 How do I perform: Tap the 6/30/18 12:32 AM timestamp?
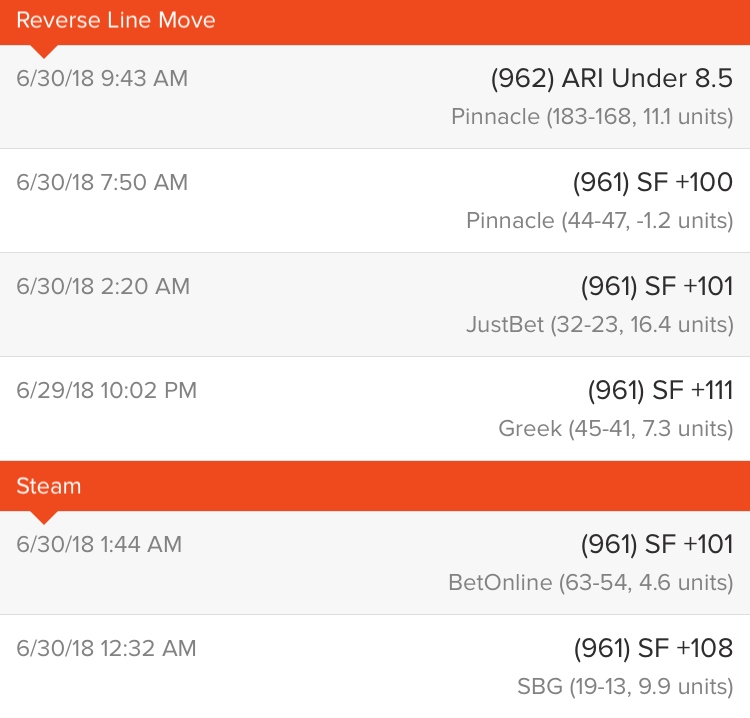tap(106, 649)
